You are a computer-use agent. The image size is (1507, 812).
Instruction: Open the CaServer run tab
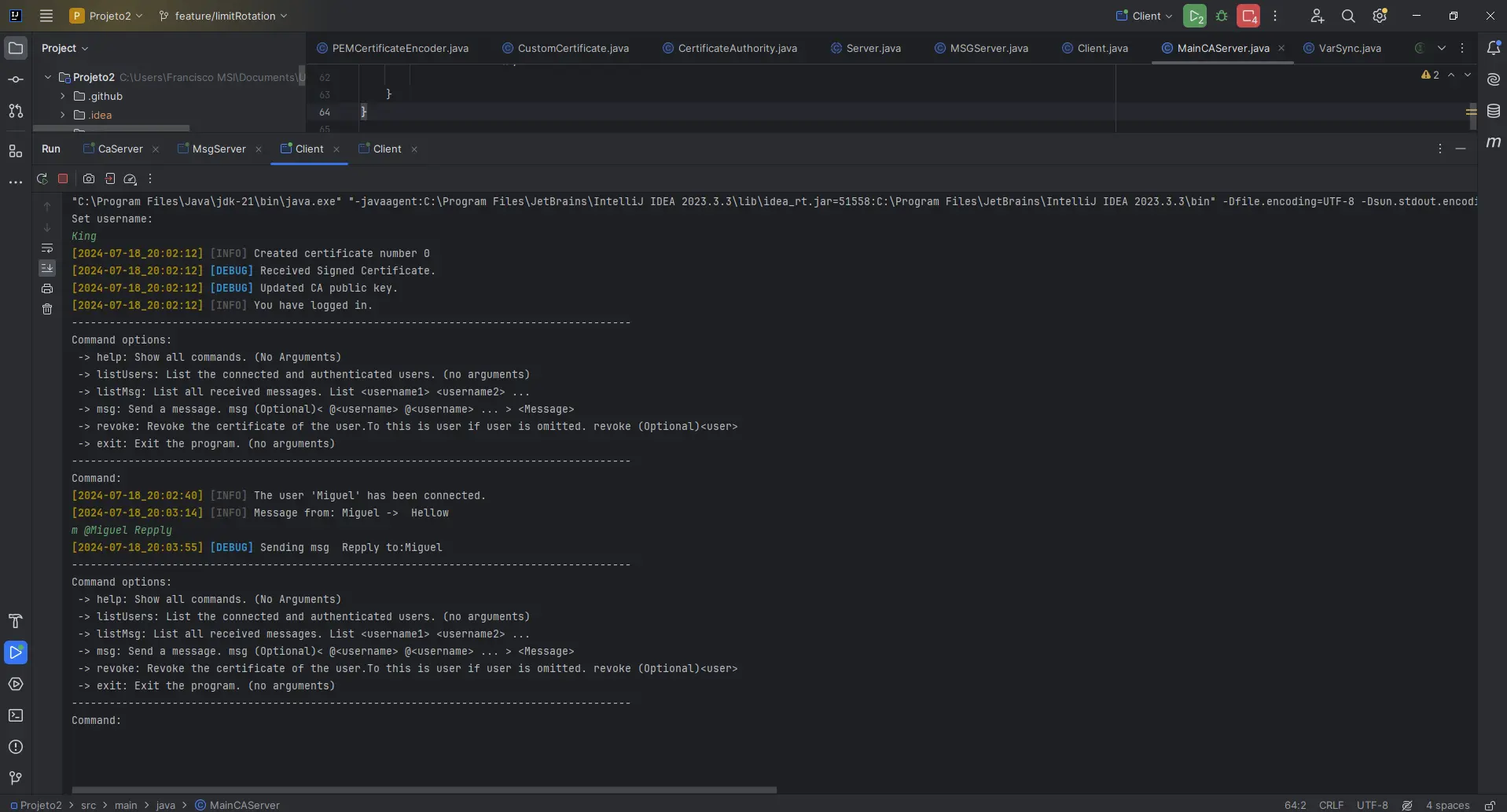point(114,149)
